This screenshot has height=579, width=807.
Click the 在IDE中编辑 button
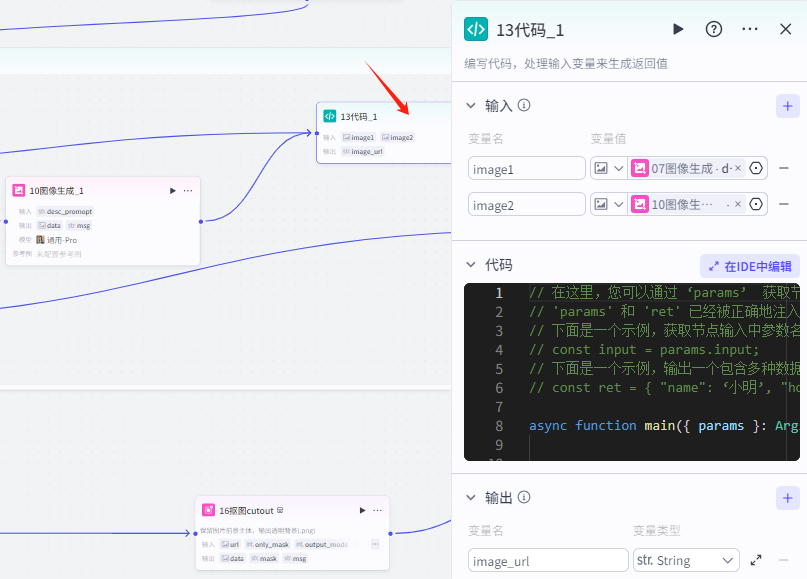(x=750, y=266)
